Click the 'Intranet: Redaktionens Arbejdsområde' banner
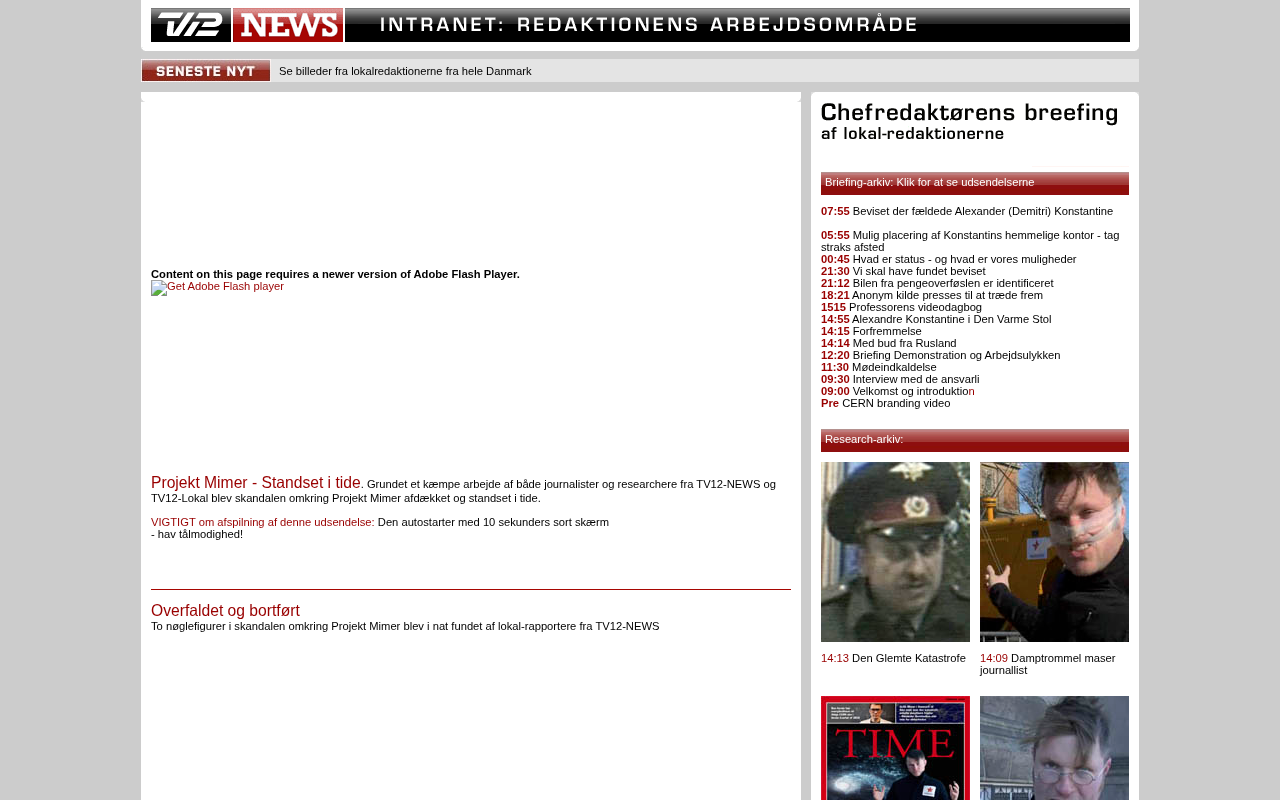 737,25
